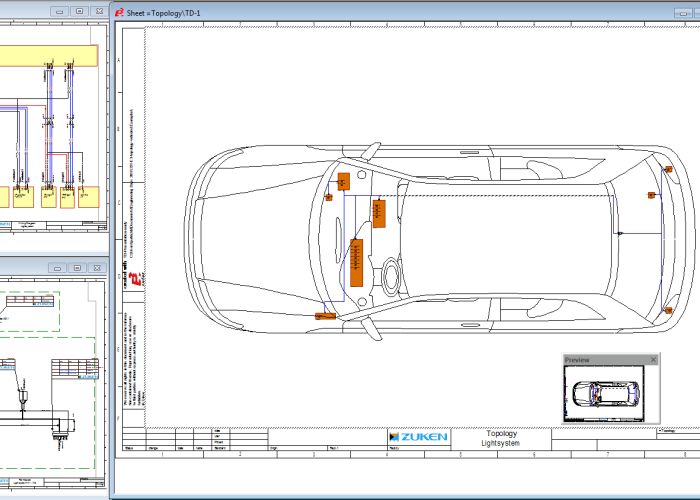This screenshot has height=500, width=700.
Task: Close the Preview panel
Action: (654, 359)
